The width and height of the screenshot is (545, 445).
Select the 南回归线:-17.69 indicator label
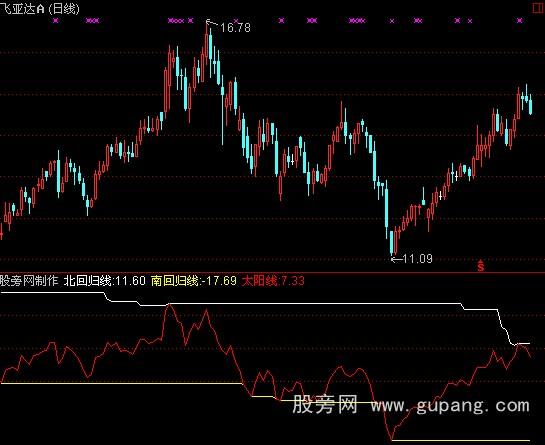[194, 280]
